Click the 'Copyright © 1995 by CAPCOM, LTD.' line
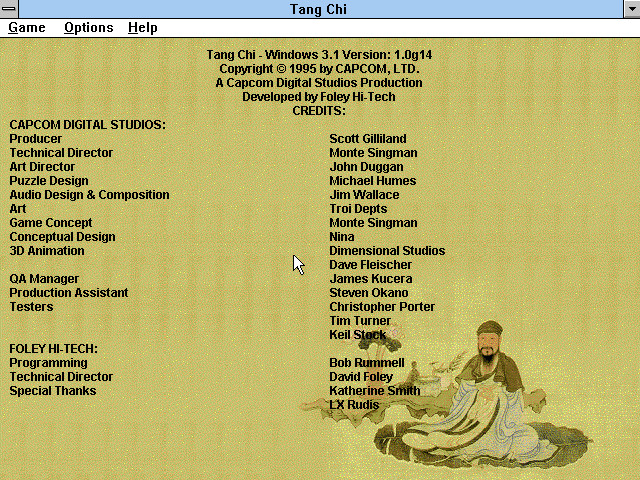The image size is (640, 480). click(x=319, y=69)
